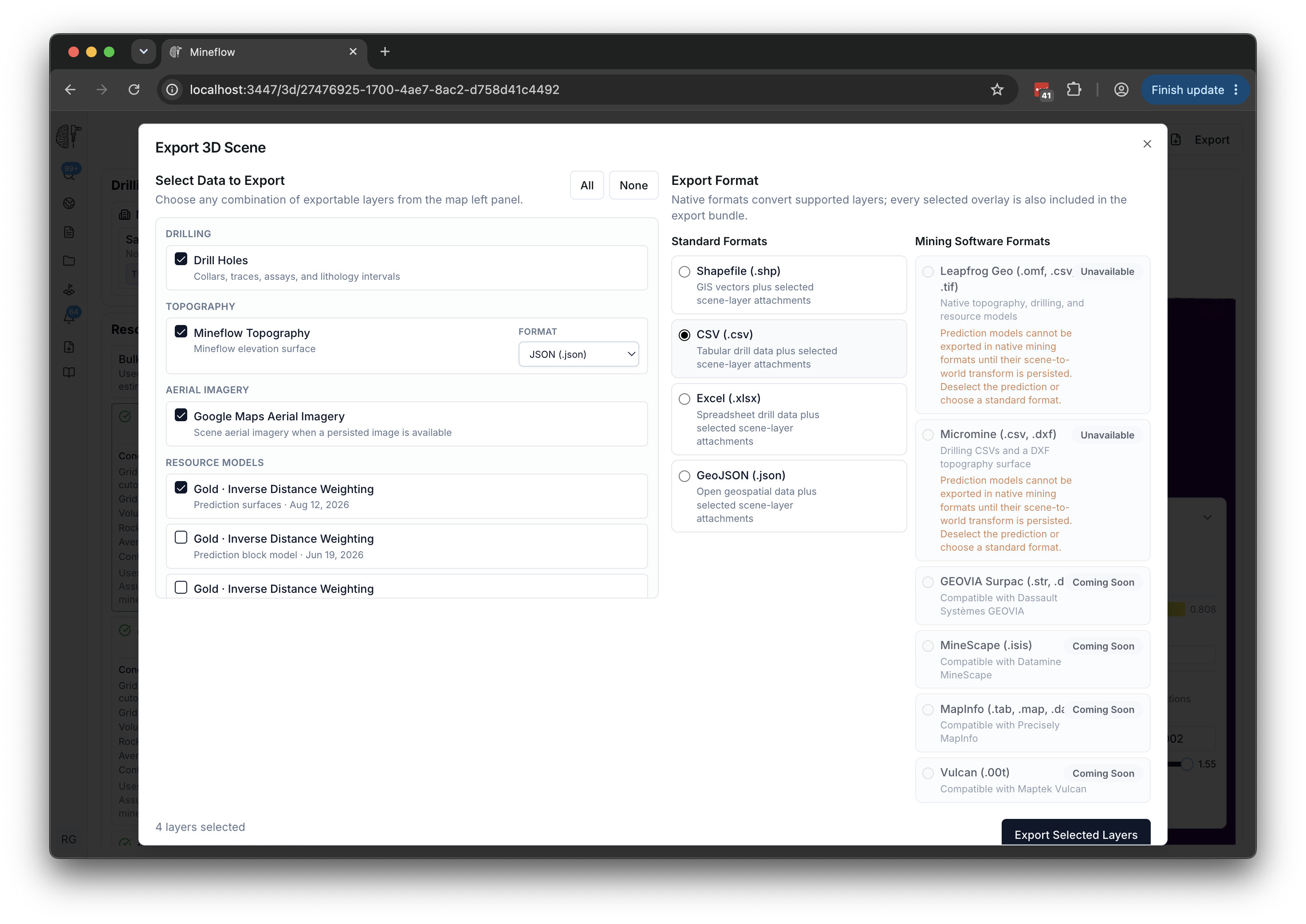
Task: Open the topography FORMAT JSON dropdown
Action: (578, 354)
